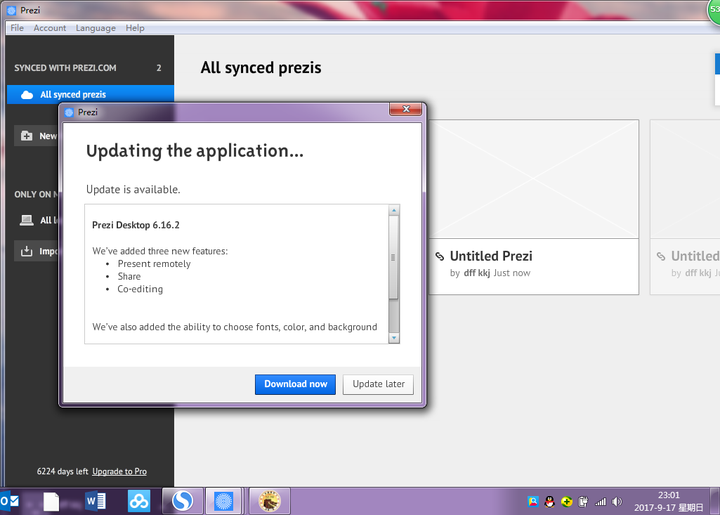Click the New prezi folder icon
The height and width of the screenshot is (515, 720).
27,136
